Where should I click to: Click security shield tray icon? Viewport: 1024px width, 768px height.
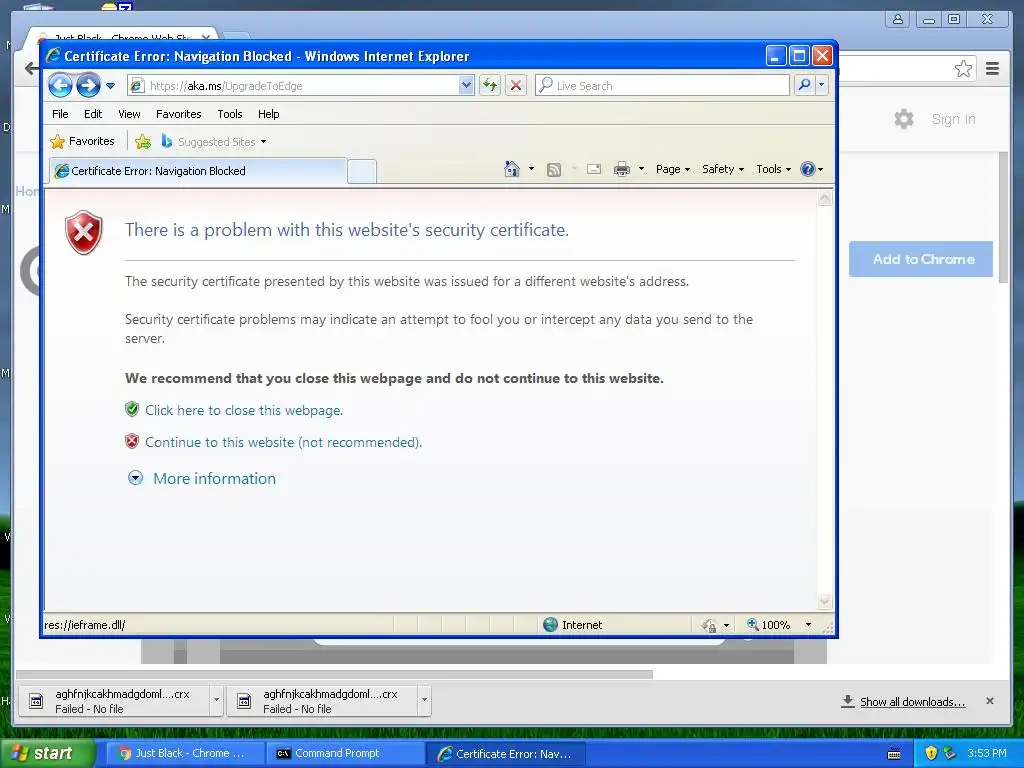[x=931, y=753]
